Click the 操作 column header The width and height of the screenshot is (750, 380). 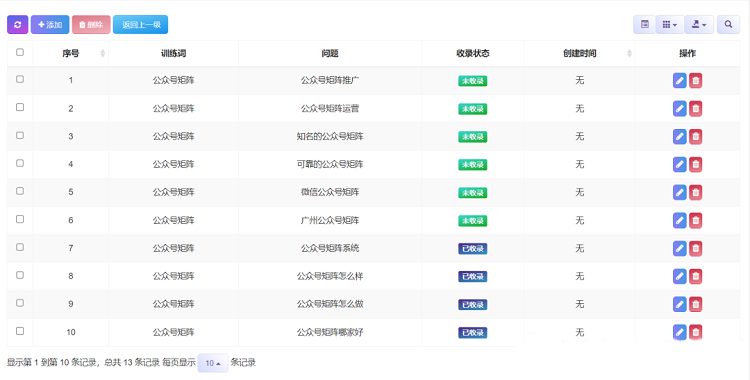point(687,53)
